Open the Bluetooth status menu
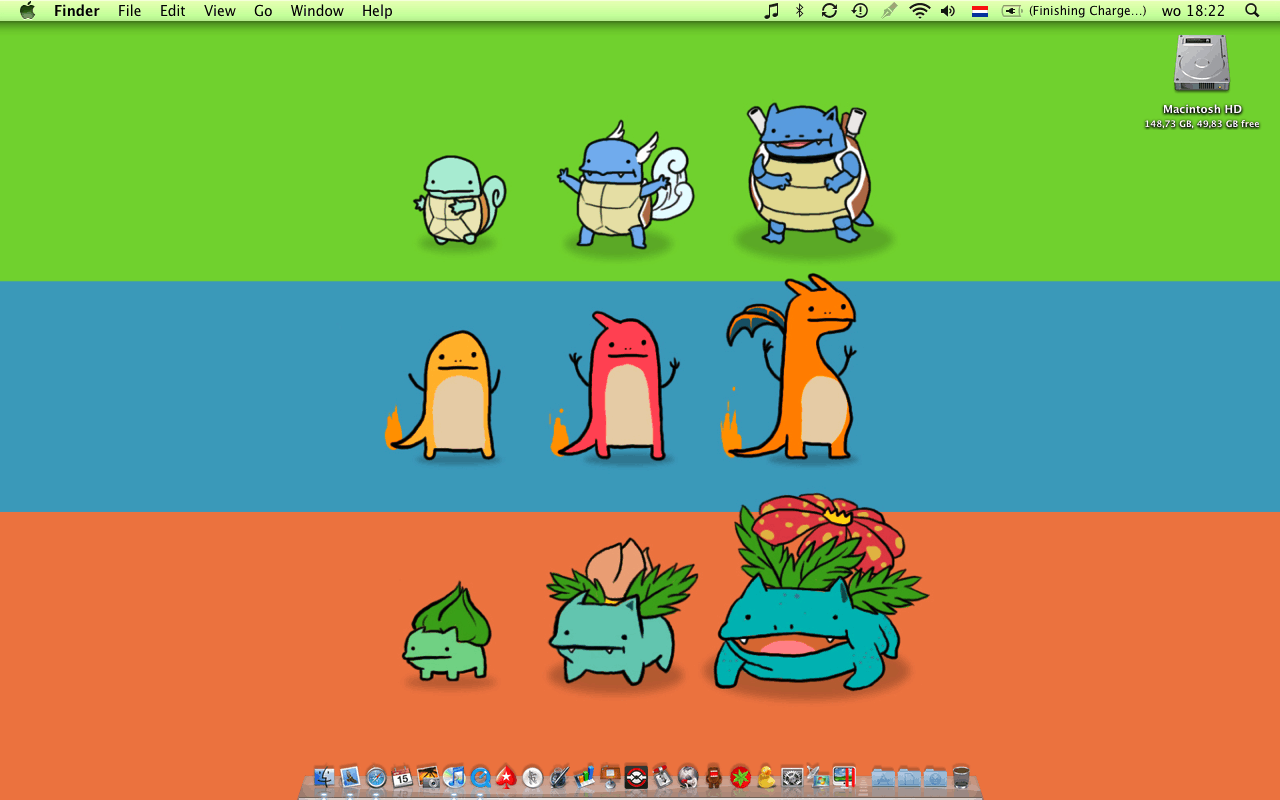1280x800 pixels. pos(799,11)
